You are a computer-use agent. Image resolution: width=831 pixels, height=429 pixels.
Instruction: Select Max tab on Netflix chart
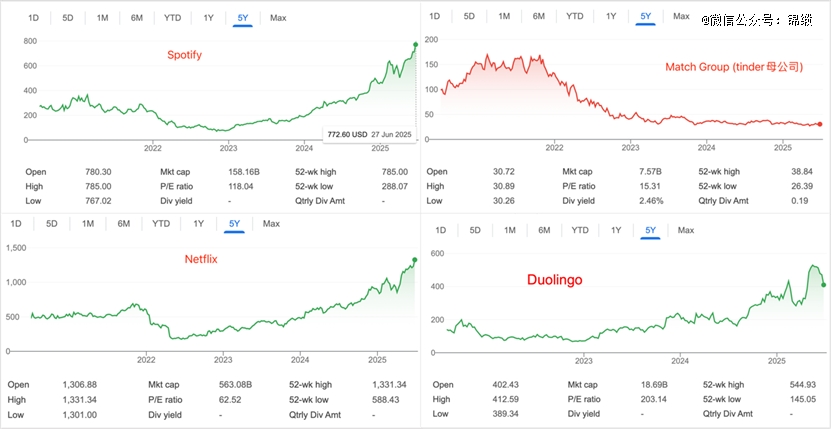271,223
